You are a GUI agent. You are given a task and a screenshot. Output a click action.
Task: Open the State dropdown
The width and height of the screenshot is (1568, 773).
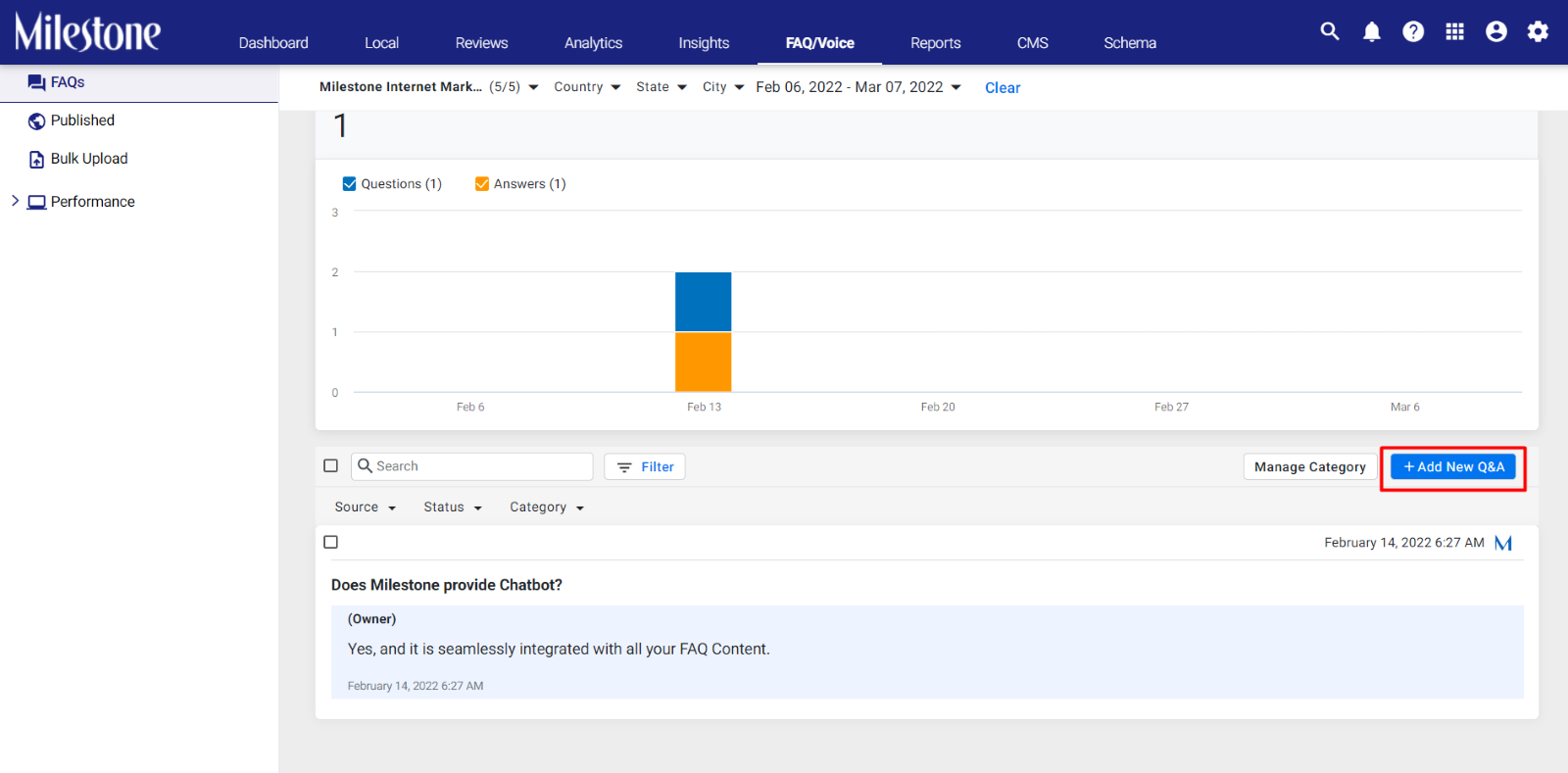661,87
